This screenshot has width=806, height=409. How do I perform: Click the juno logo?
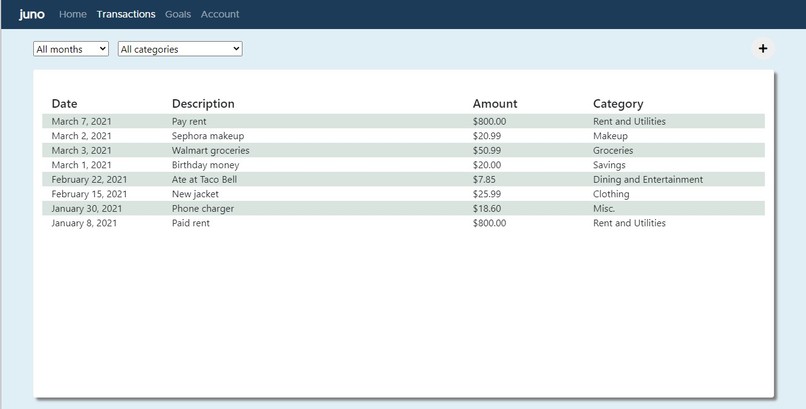coord(32,14)
